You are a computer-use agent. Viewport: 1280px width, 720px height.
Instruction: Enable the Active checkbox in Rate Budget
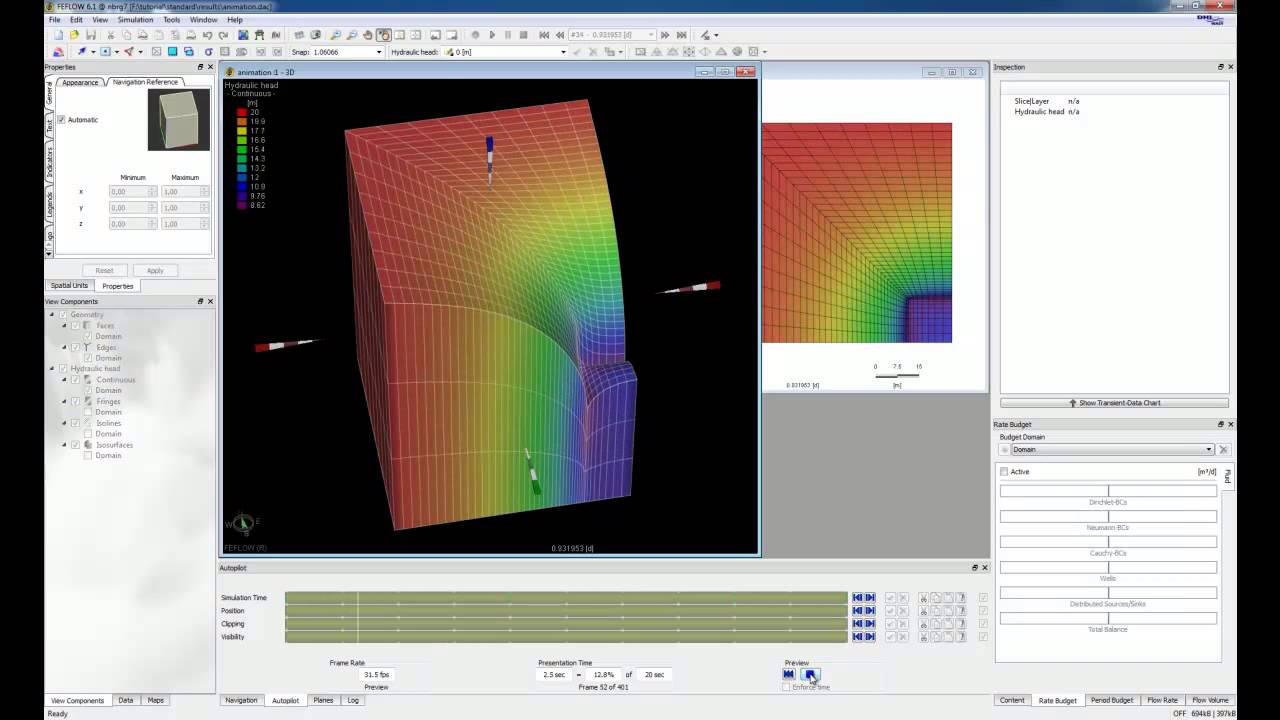tap(1004, 472)
